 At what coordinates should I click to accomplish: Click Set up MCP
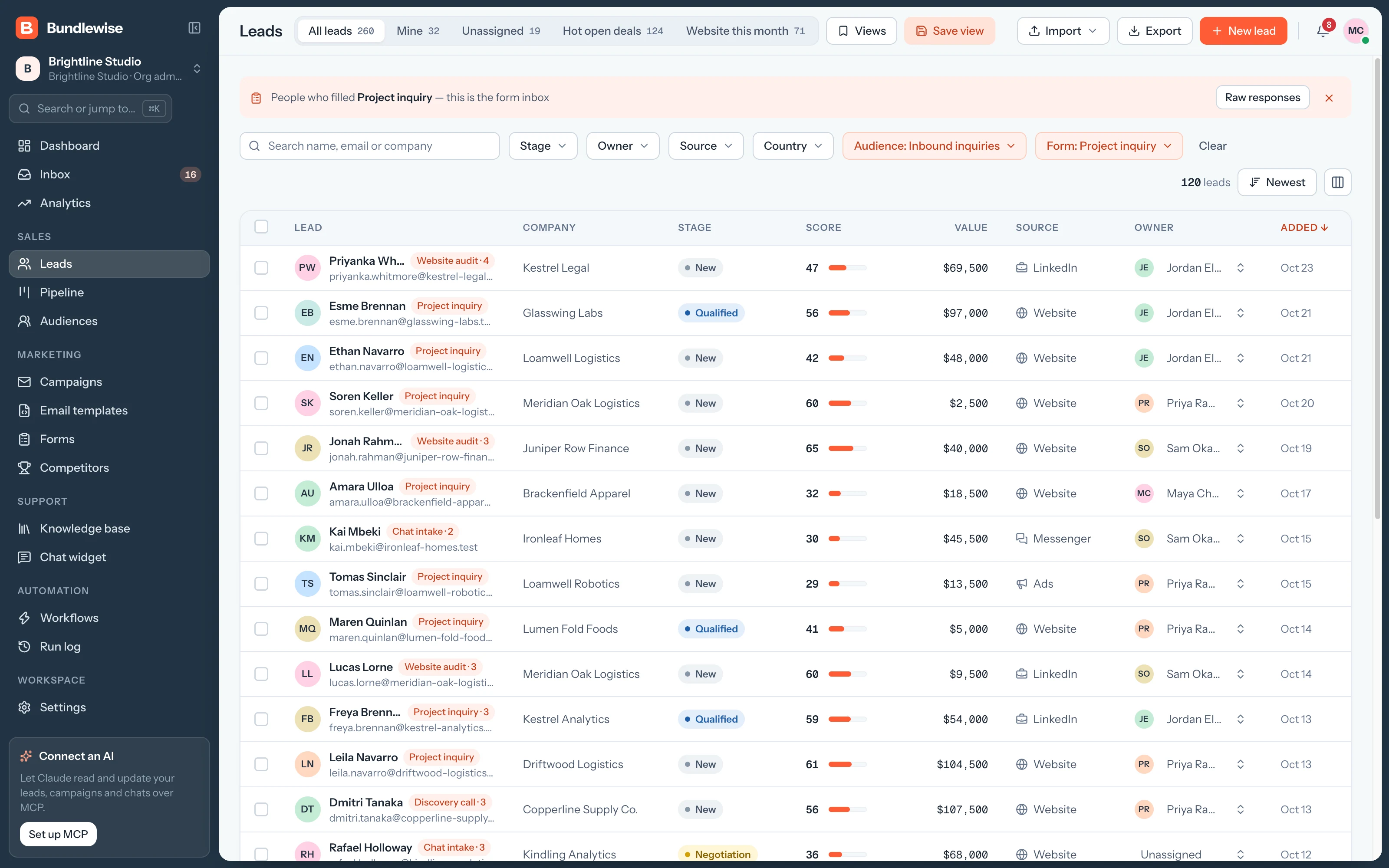click(59, 834)
